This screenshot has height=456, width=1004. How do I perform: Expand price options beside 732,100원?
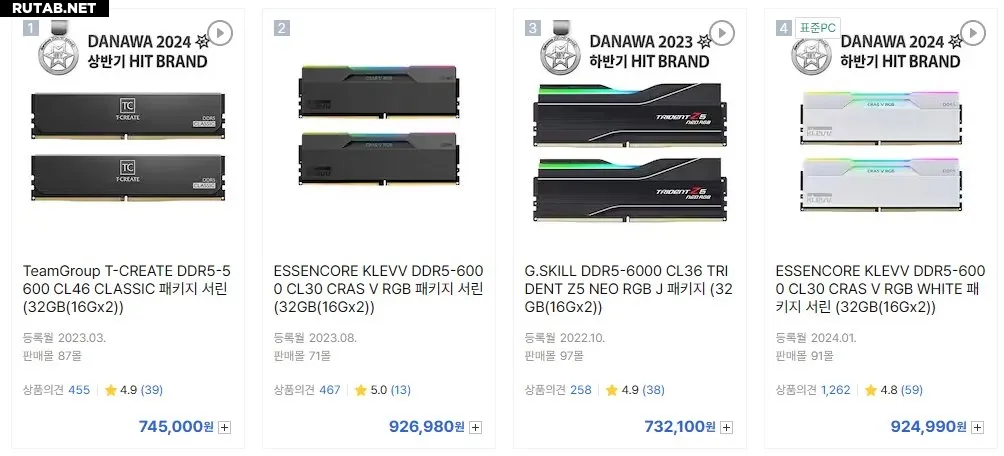(726, 427)
